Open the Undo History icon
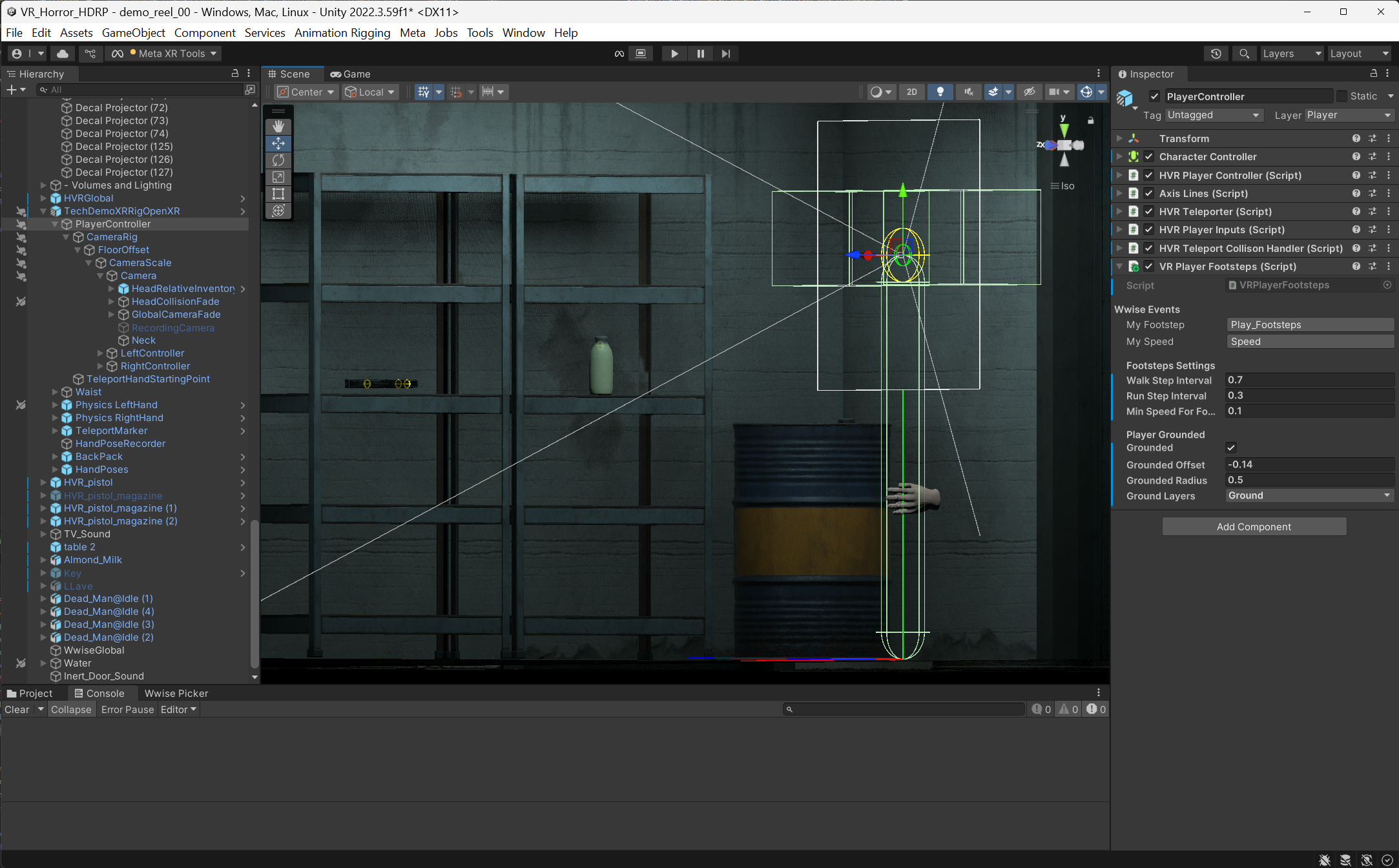Image resolution: width=1399 pixels, height=868 pixels. [1216, 54]
